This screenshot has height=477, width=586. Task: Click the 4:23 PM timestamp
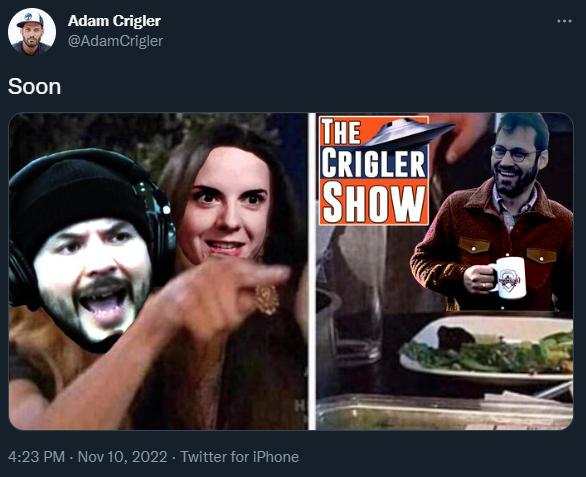pos(36,457)
